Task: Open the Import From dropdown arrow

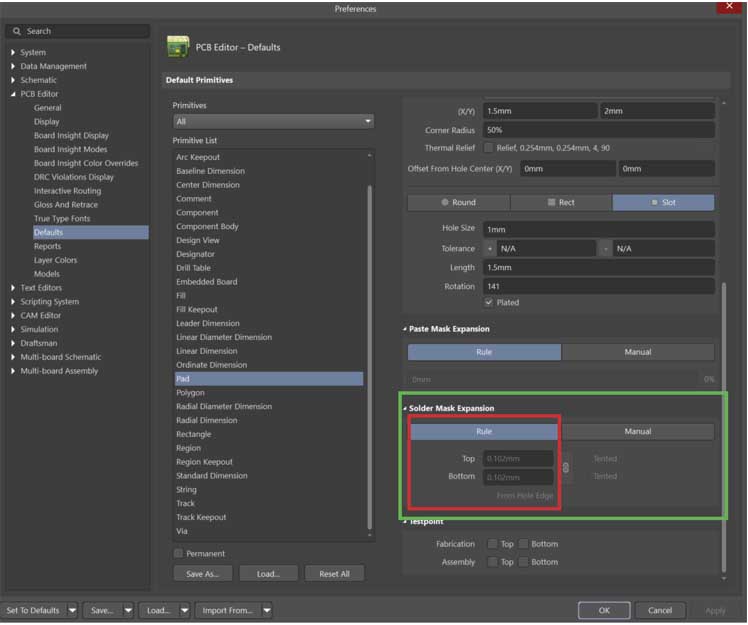Action: click(x=269, y=610)
